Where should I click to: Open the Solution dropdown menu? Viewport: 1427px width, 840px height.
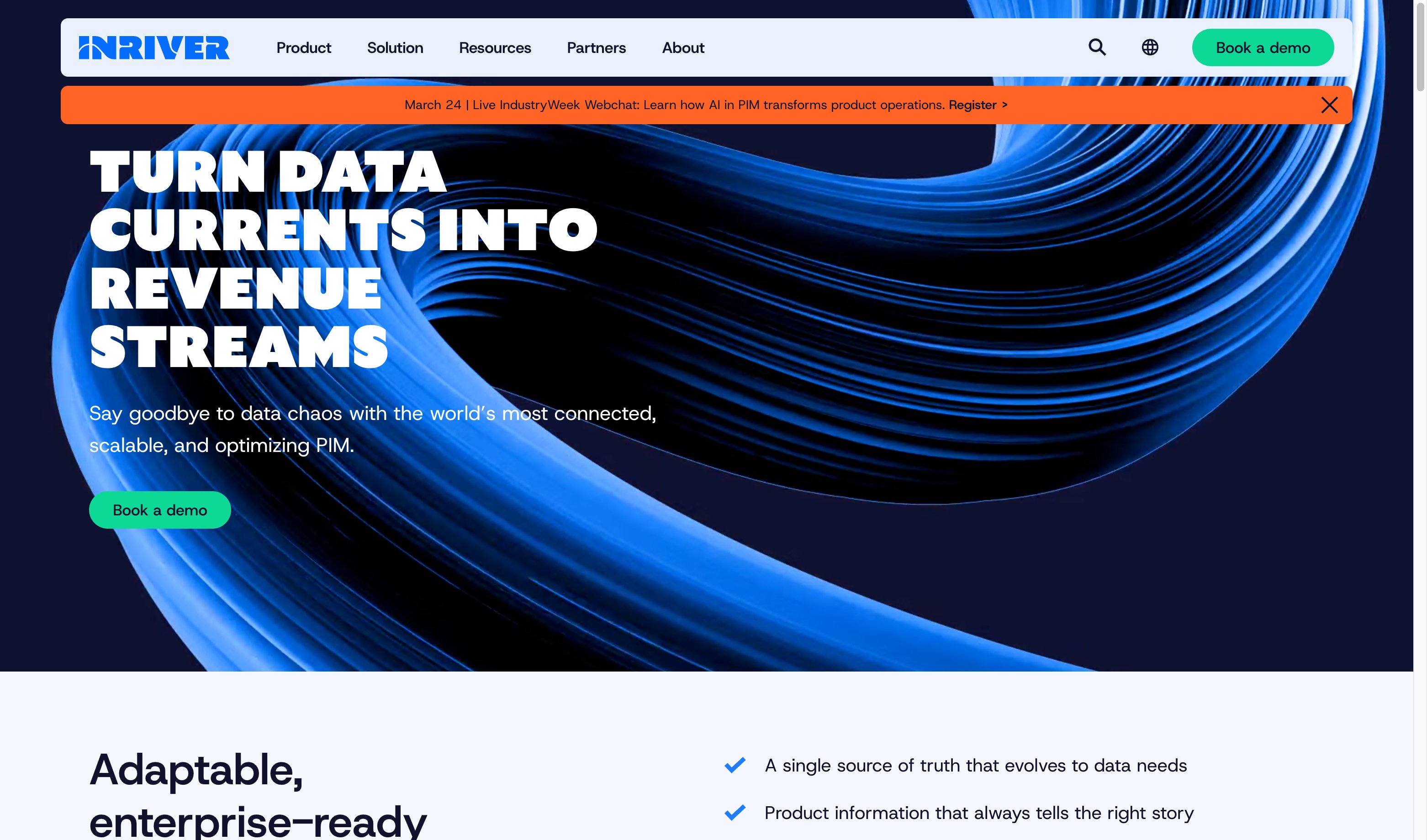pyautogui.click(x=395, y=47)
